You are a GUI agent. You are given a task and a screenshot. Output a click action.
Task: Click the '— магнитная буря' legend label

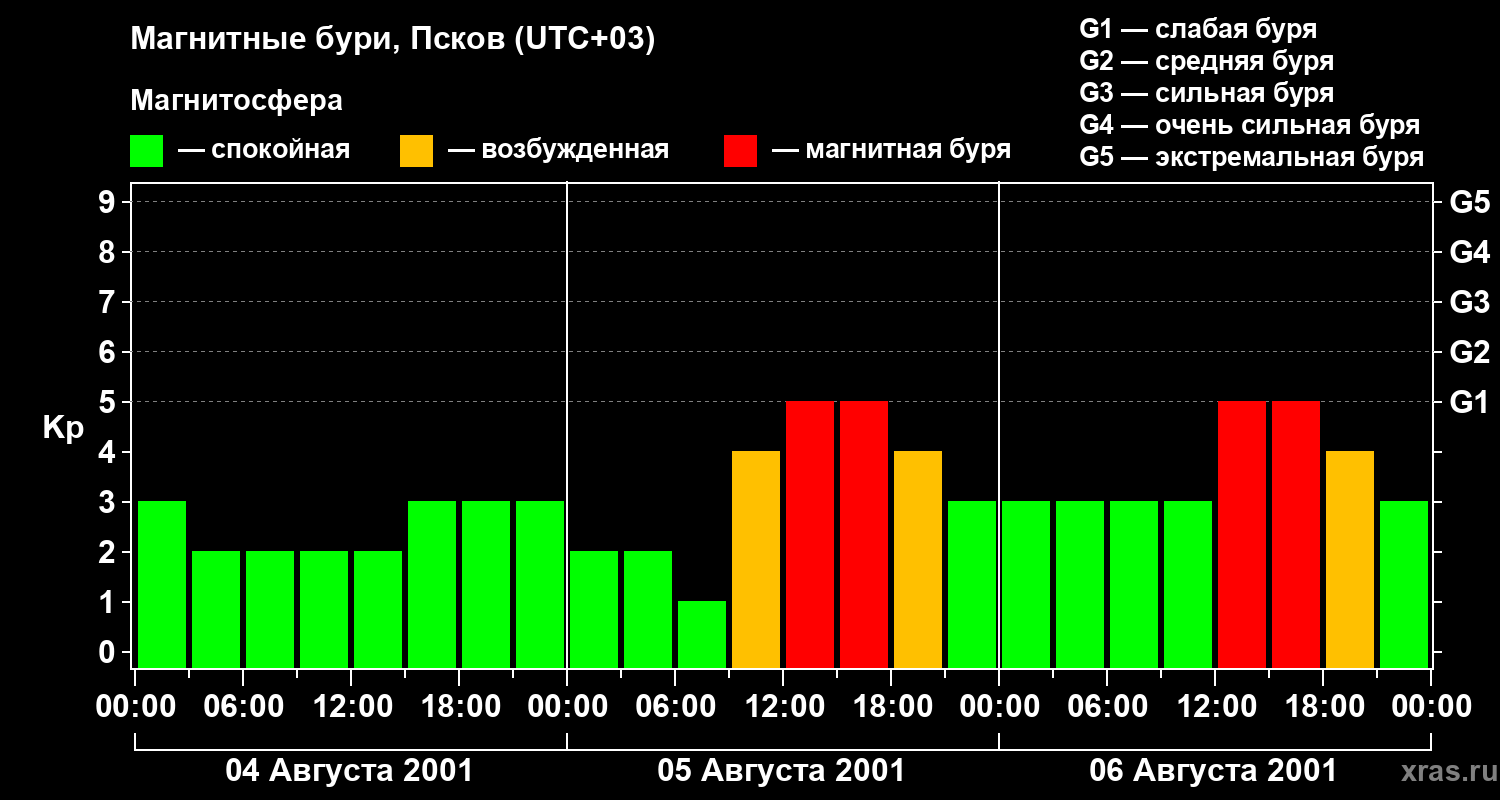click(x=891, y=150)
